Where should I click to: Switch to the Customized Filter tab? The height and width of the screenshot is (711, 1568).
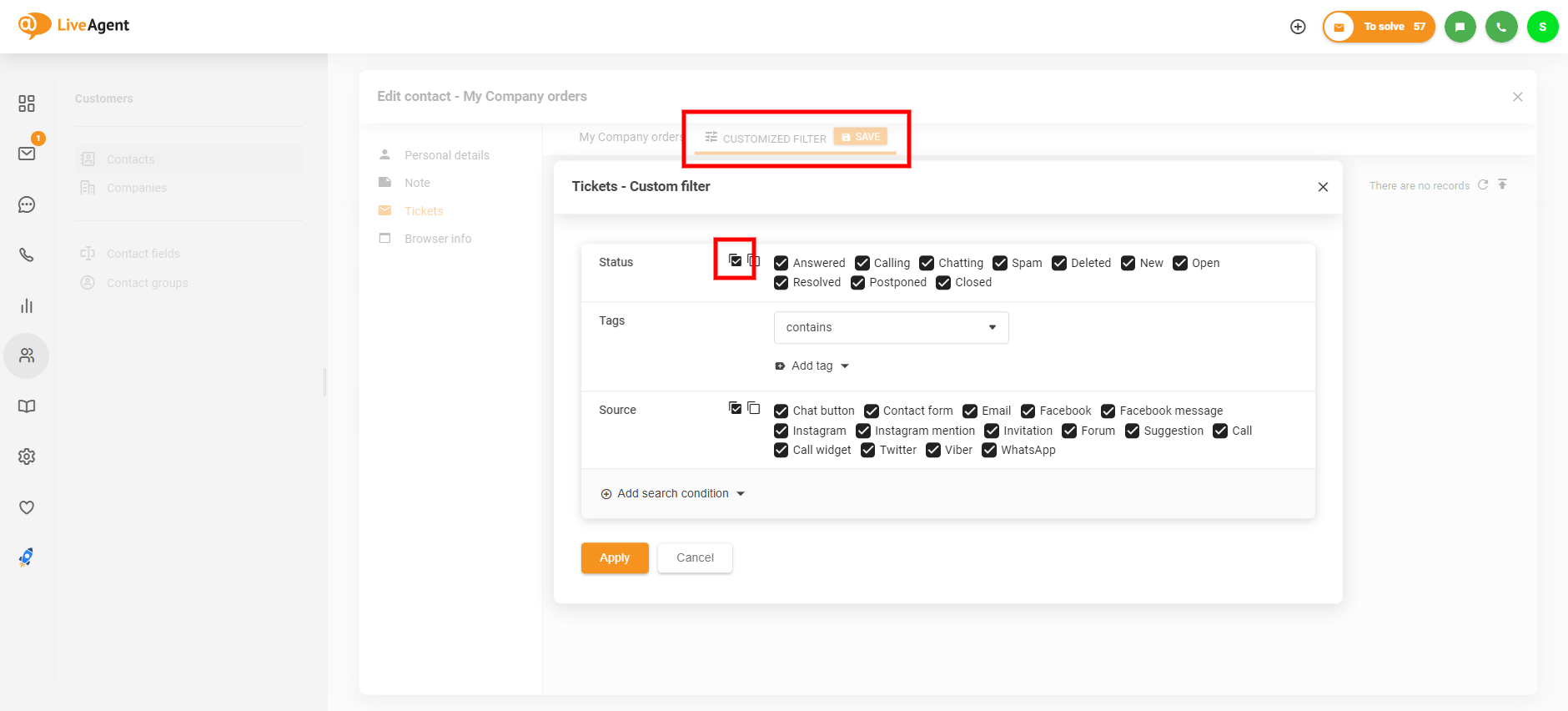(x=766, y=139)
